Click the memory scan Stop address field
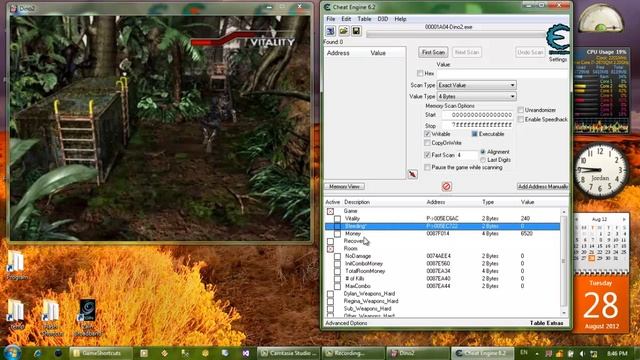Screen dimensions: 640x360 point(477,125)
